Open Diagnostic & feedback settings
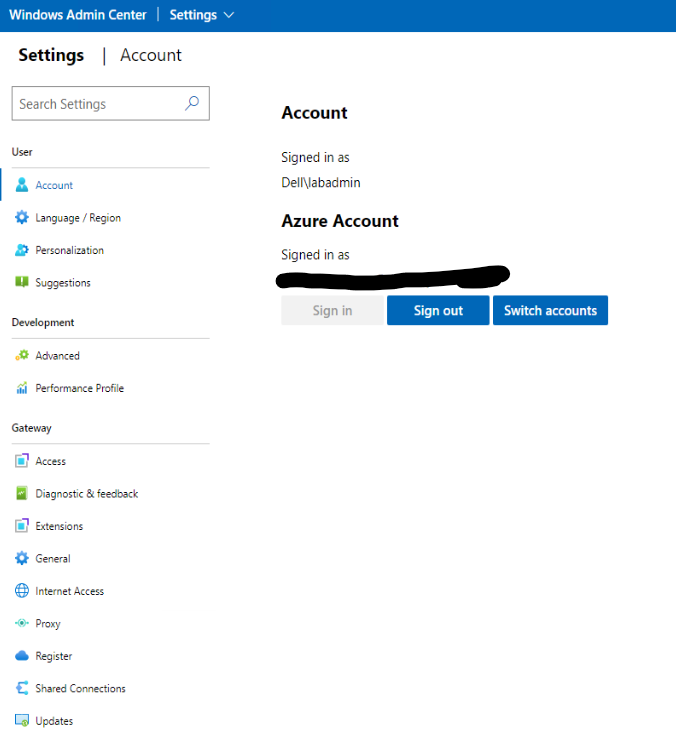The width and height of the screenshot is (676, 748). 86,494
